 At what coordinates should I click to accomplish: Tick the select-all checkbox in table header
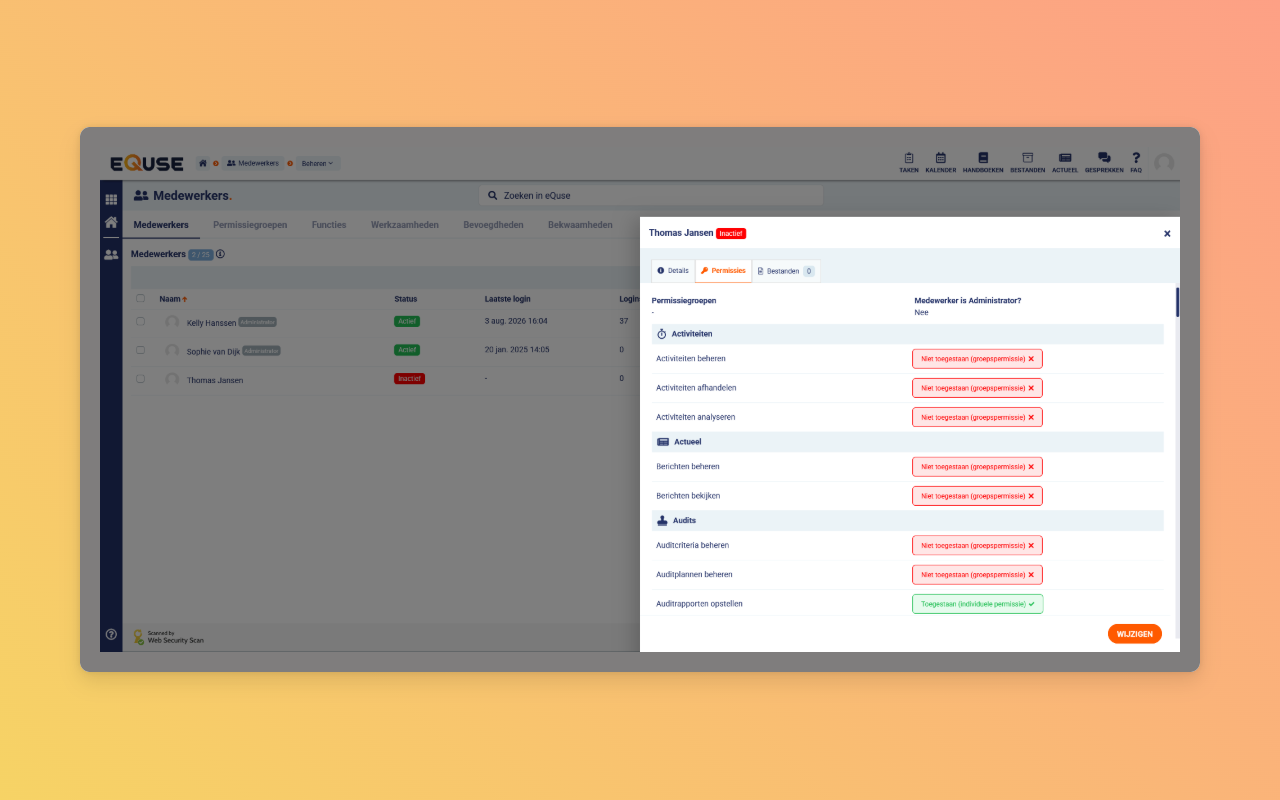pyautogui.click(x=140, y=298)
